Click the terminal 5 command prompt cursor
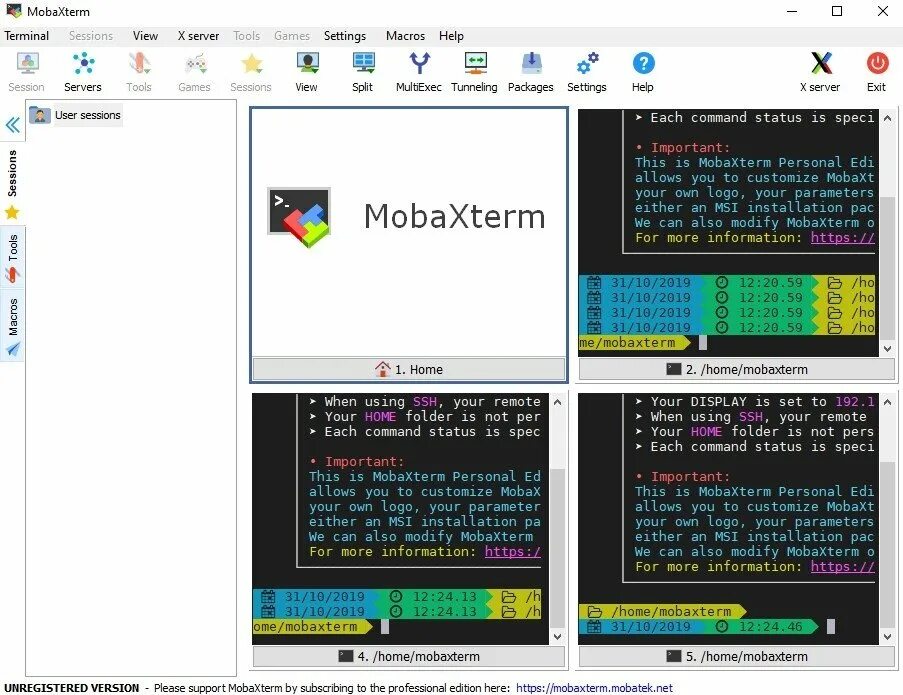This screenshot has width=903, height=695. 830,626
